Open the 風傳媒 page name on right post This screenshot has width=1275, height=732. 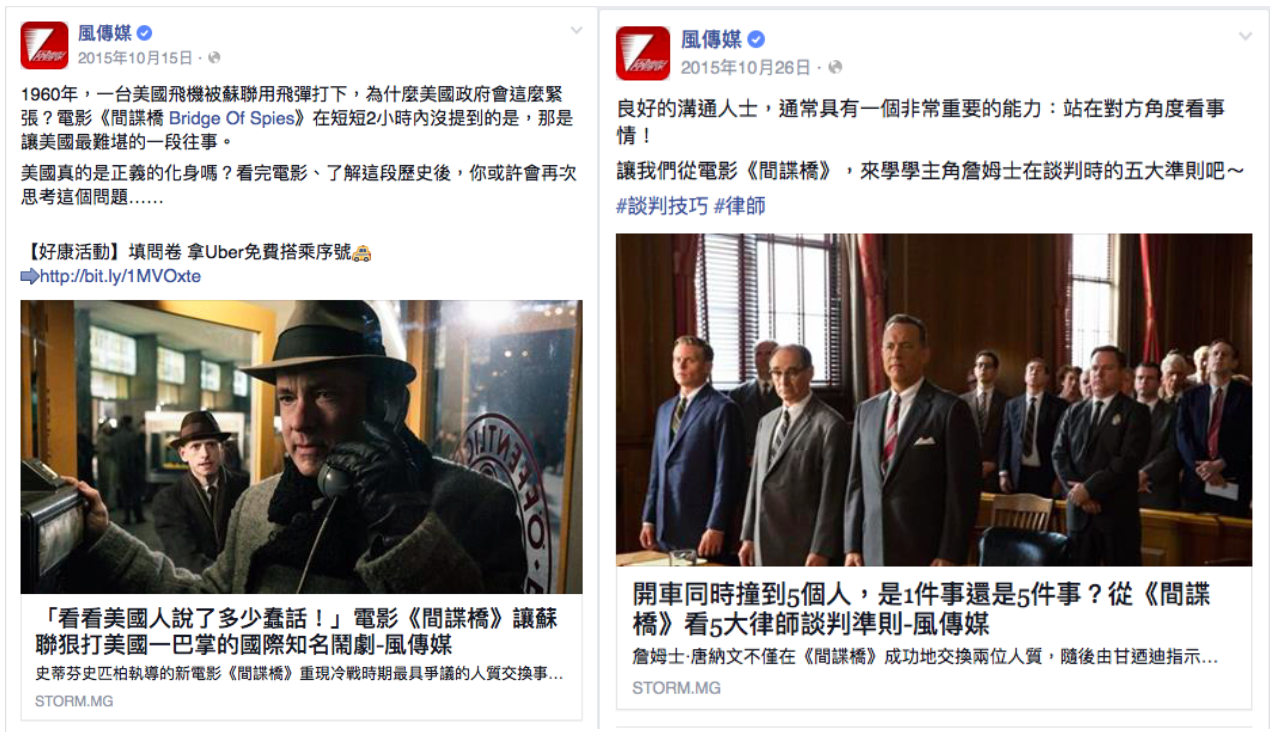click(x=712, y=39)
